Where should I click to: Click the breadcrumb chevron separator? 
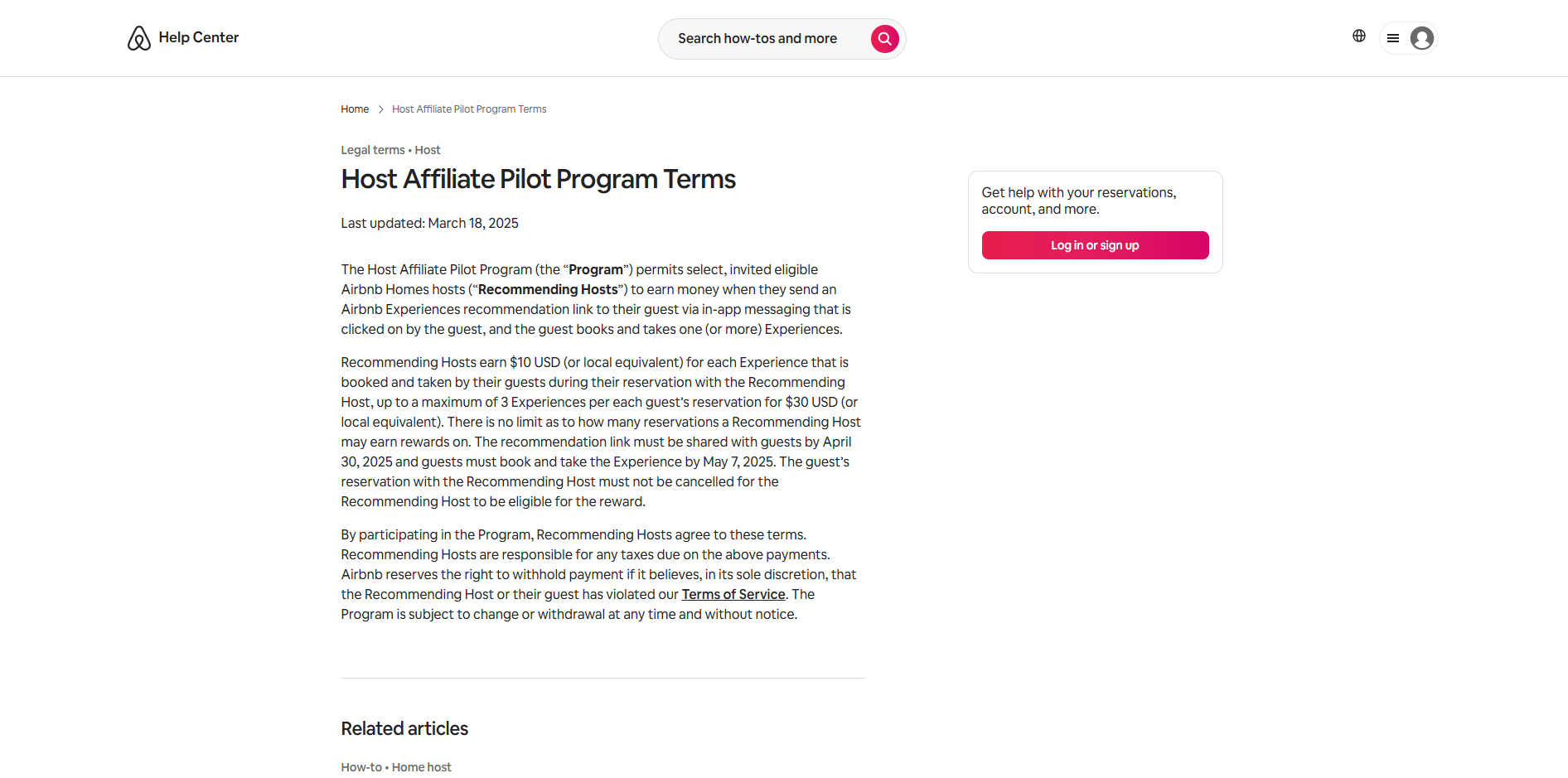coord(380,109)
